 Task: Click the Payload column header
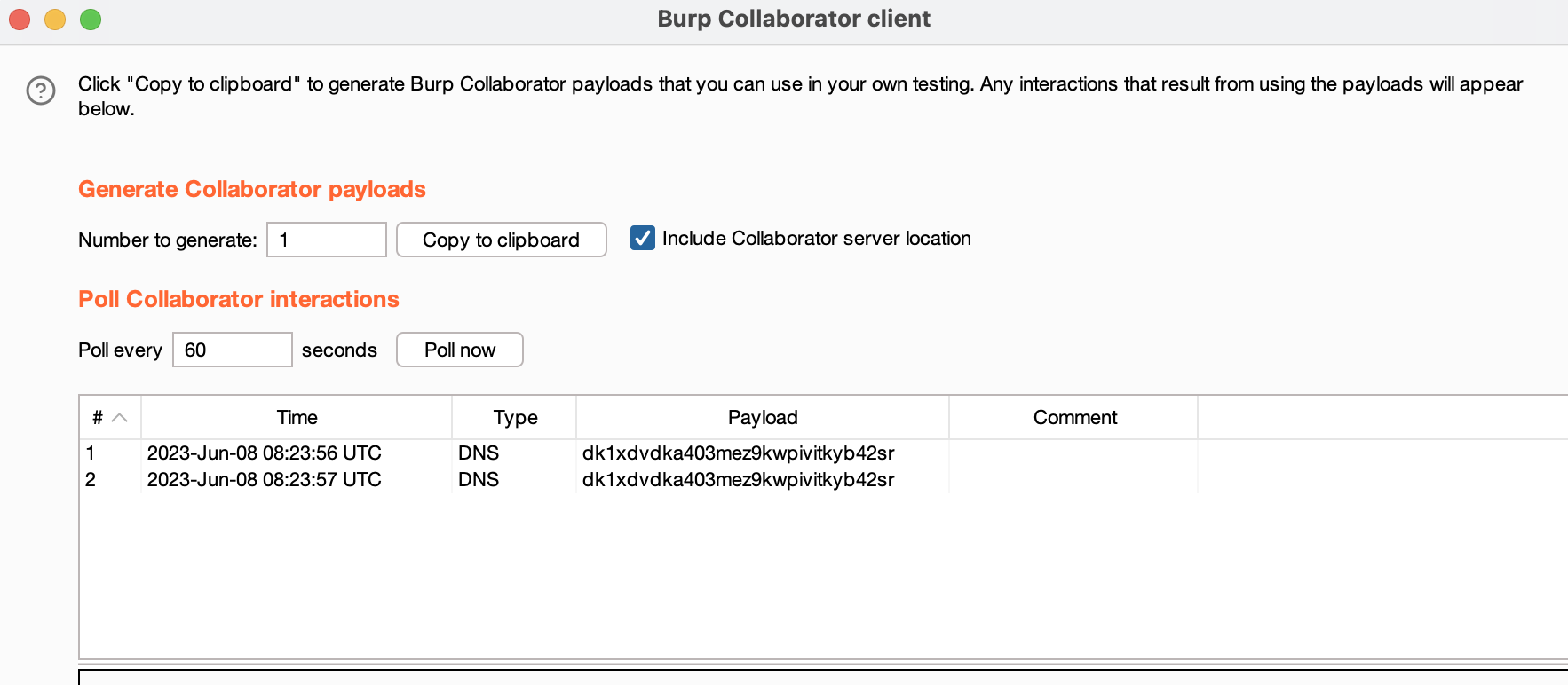(763, 417)
